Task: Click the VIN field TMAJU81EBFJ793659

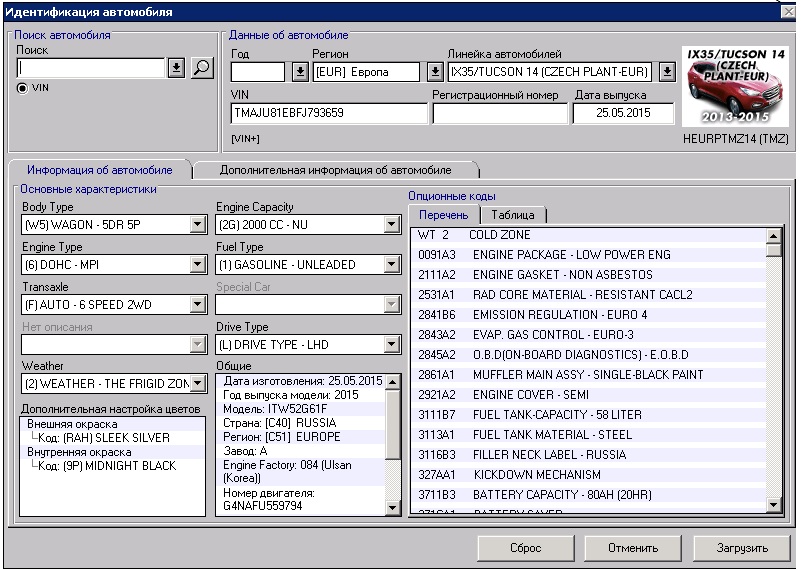Action: click(x=329, y=113)
